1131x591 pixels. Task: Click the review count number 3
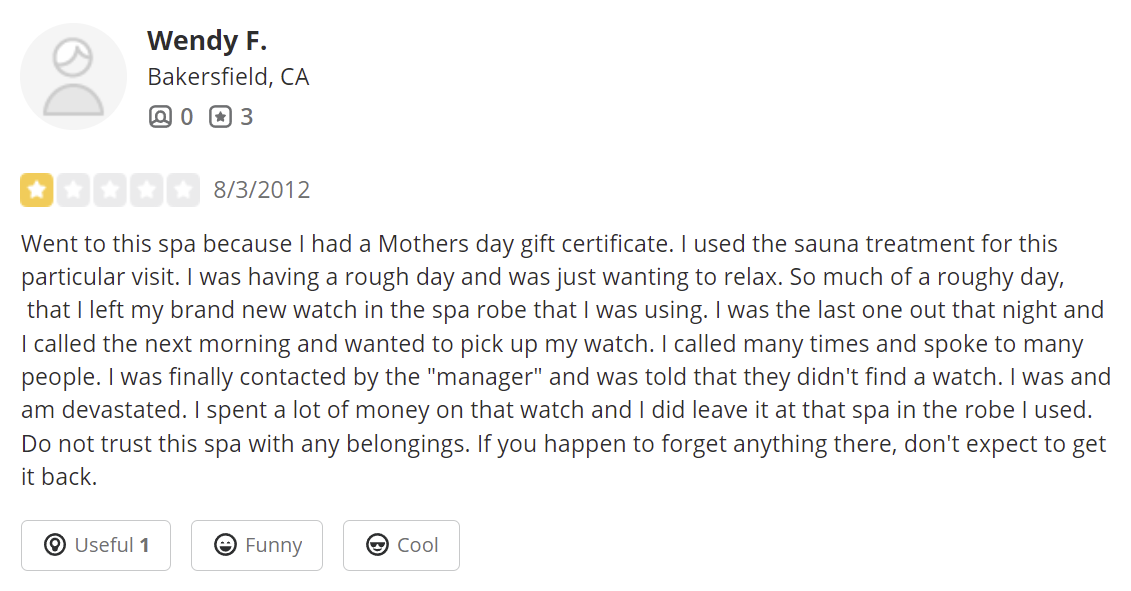point(247,117)
